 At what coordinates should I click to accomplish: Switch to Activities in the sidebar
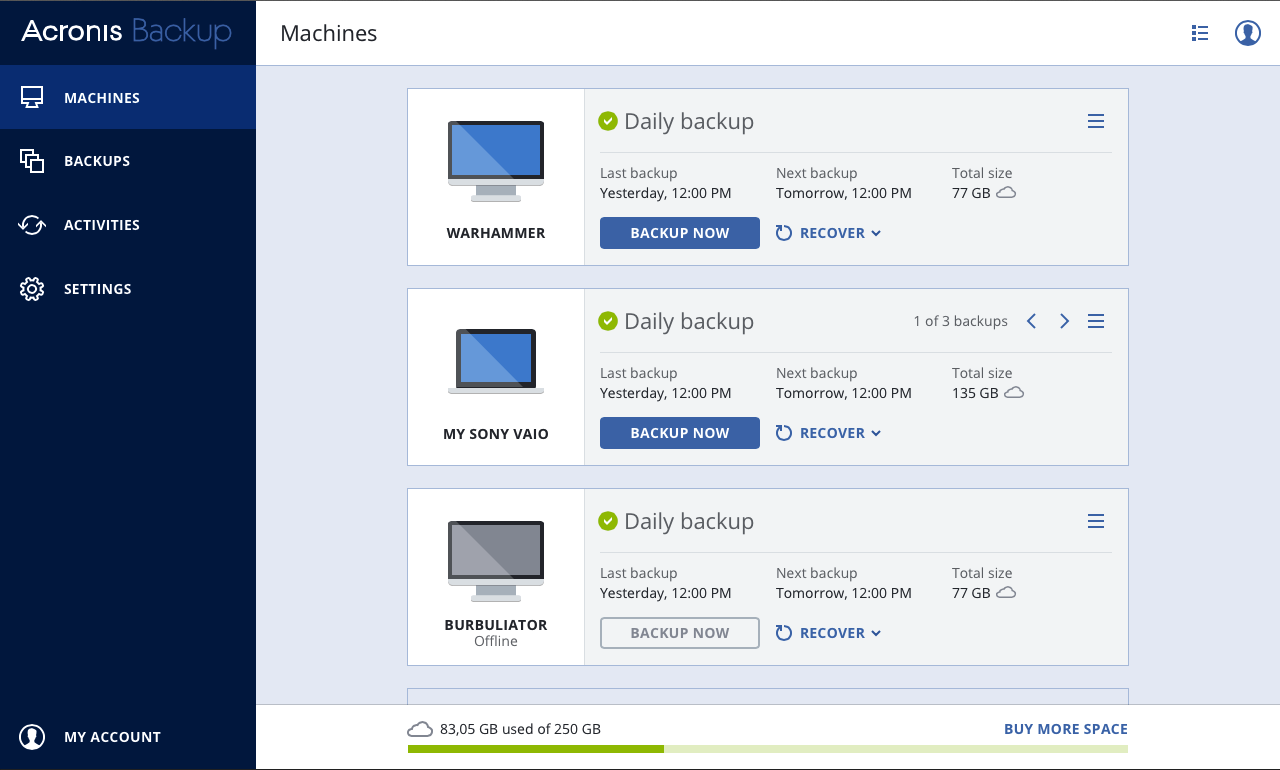(x=100, y=225)
